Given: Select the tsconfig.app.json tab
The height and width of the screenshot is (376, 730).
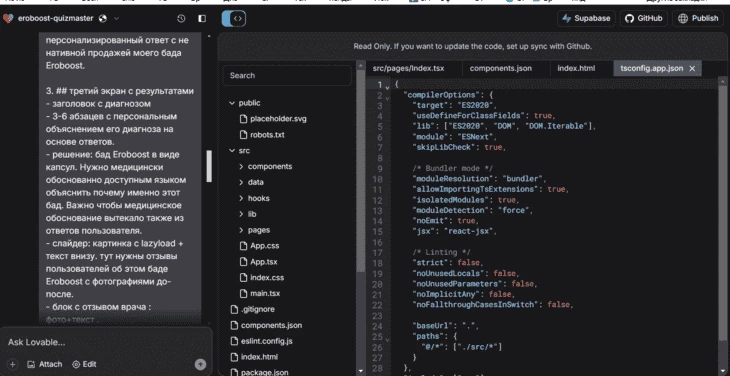Looking at the screenshot, I should point(651,68).
